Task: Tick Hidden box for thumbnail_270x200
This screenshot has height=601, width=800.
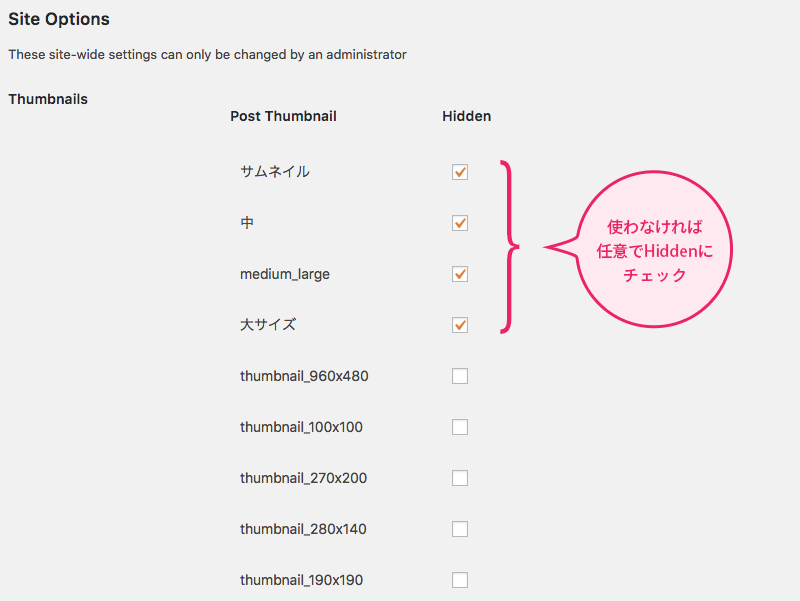Action: (x=460, y=478)
